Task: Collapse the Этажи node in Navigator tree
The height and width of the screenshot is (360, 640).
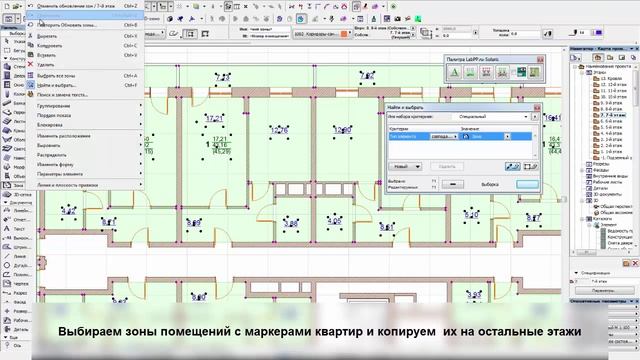Action: (x=582, y=72)
